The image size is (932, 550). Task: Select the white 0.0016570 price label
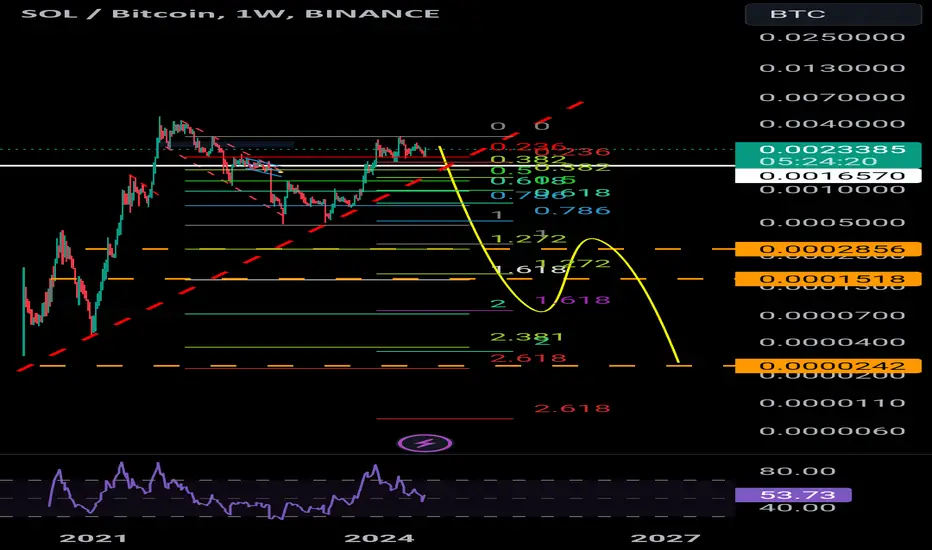tap(828, 175)
